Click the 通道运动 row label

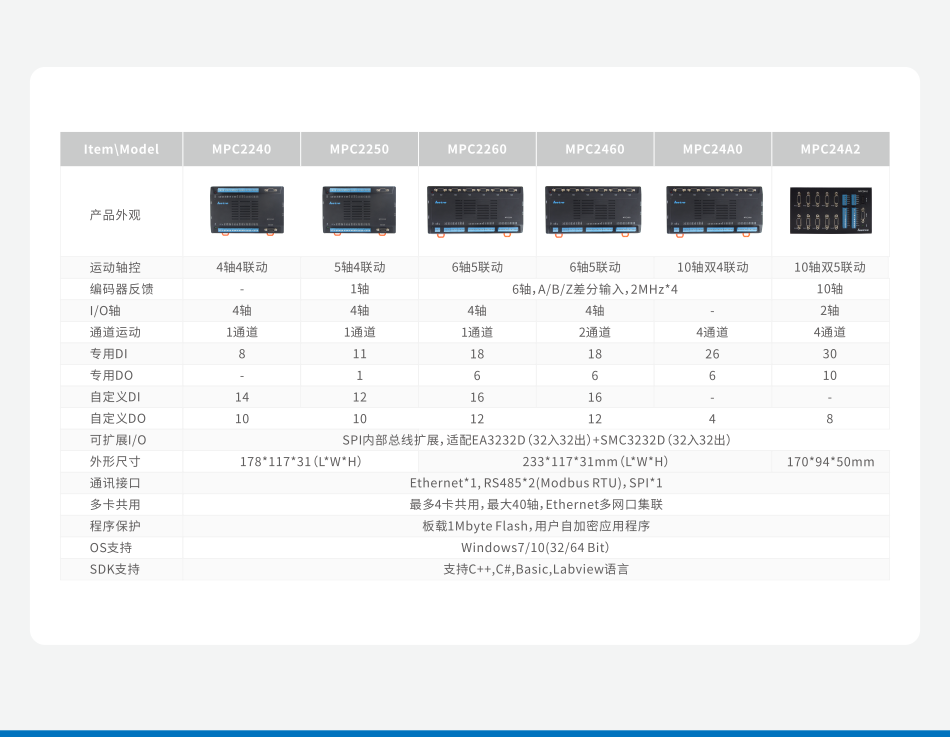[x=115, y=332]
